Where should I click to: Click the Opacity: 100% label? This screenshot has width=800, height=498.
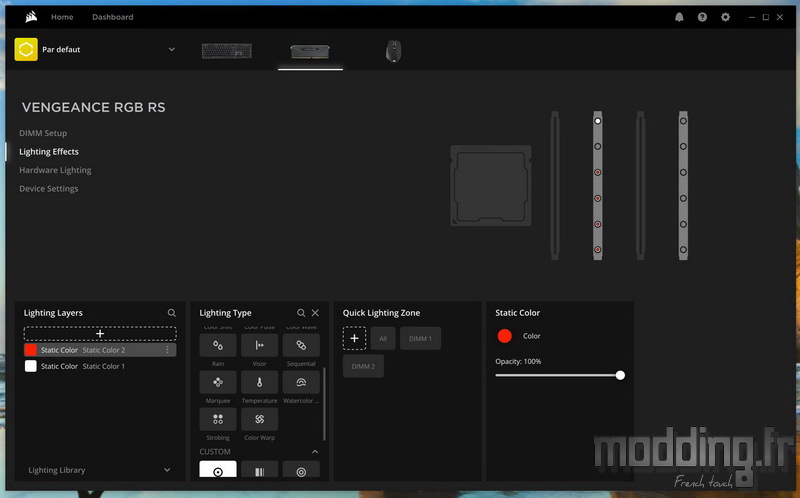(518, 361)
